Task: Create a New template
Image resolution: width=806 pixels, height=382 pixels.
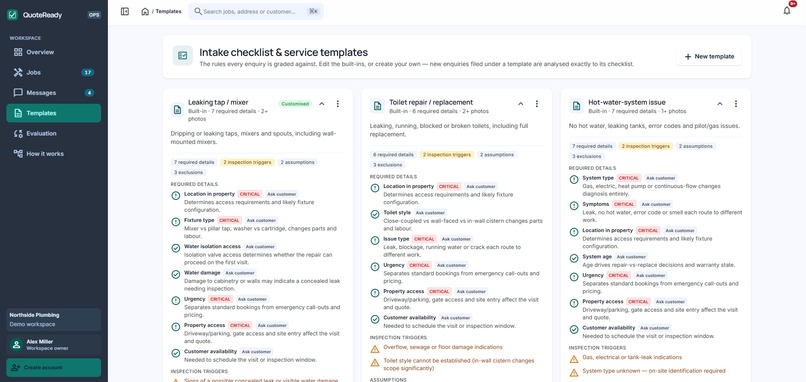Action: [708, 57]
